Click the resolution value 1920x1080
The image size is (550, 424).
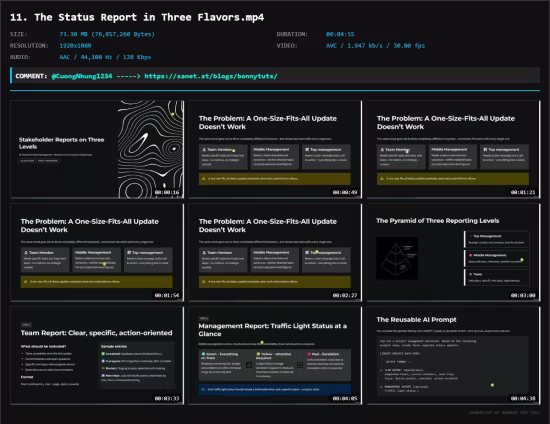pyautogui.click(x=75, y=46)
